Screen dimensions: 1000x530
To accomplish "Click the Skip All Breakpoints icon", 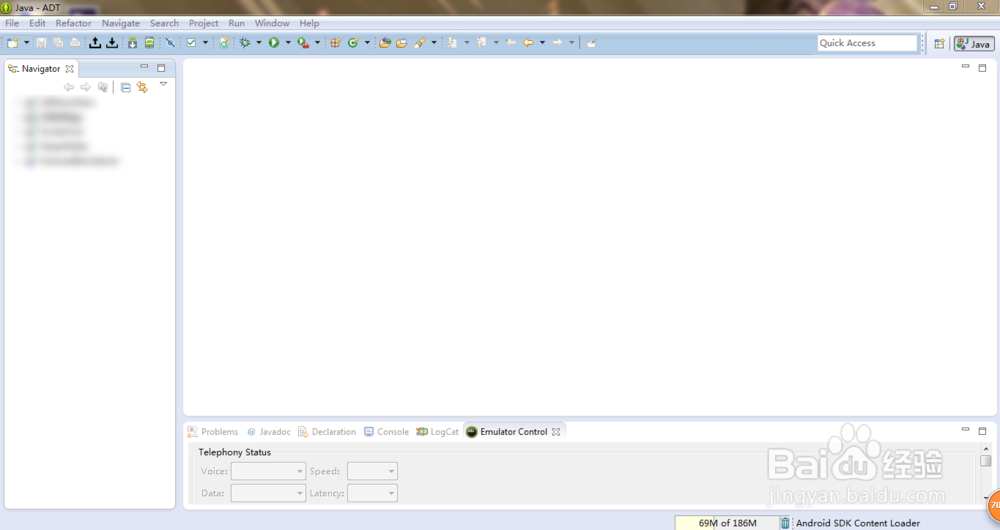I will click(x=170, y=43).
